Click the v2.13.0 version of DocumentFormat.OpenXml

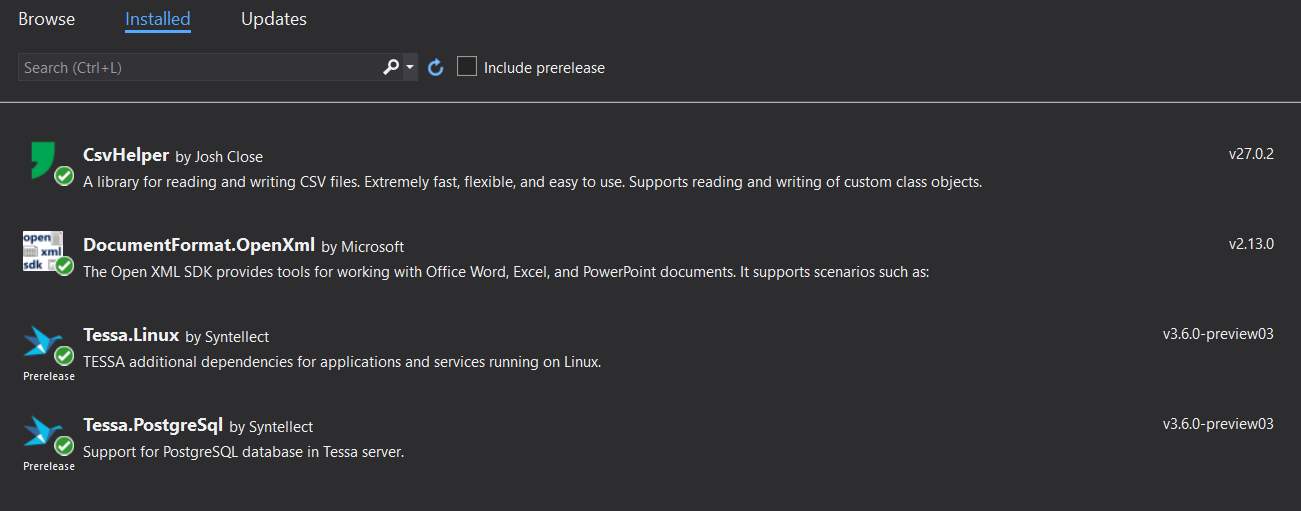pos(1251,244)
